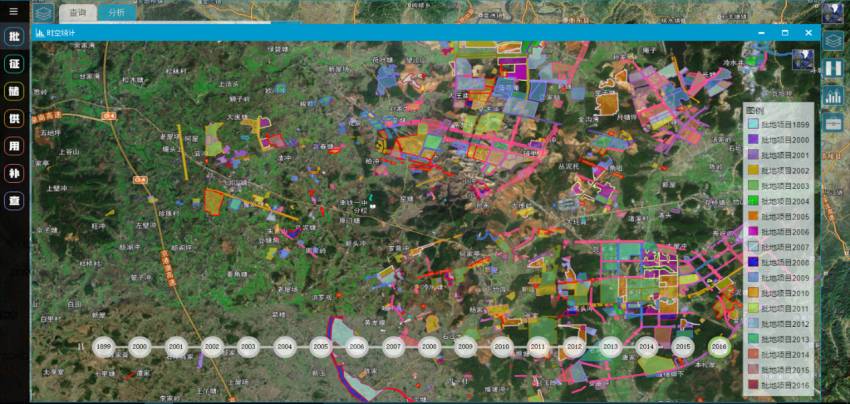Select the 补 sidebar icon
This screenshot has height=404, width=850.
14,173
